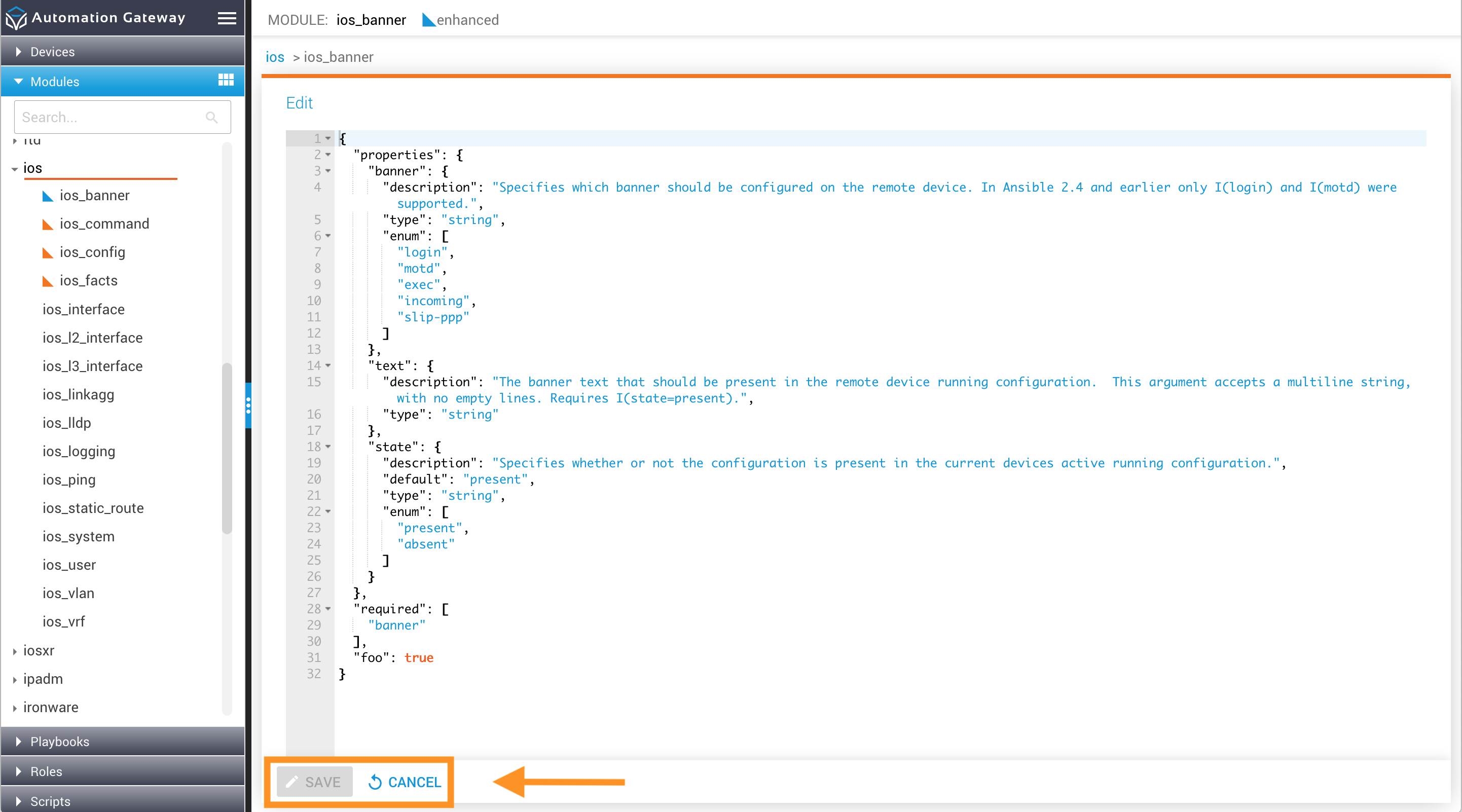Select ios_command module
Image resolution: width=1462 pixels, height=812 pixels.
(104, 224)
